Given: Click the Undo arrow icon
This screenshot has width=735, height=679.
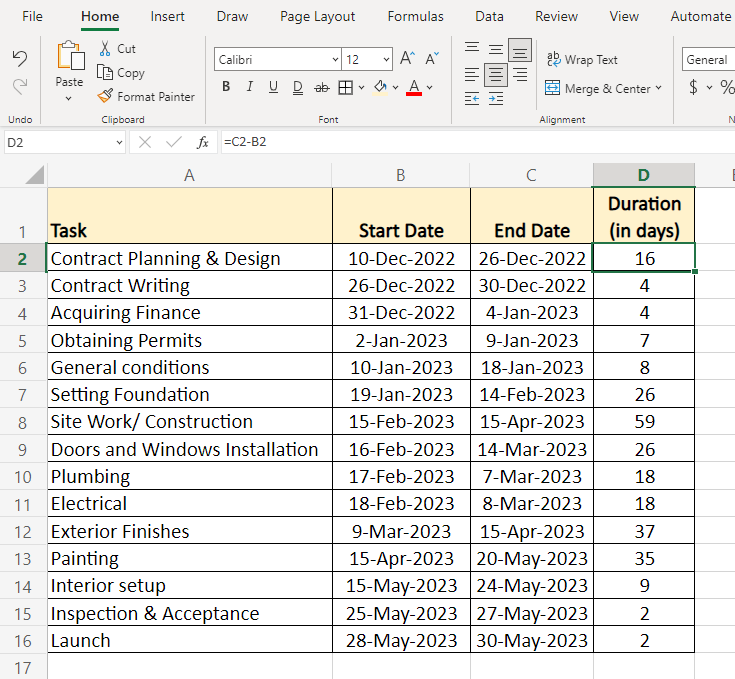Looking at the screenshot, I should coord(20,59).
